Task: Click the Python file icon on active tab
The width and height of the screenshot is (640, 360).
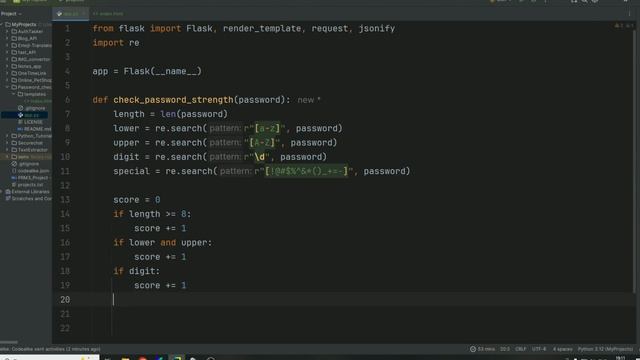Action: pos(60,13)
